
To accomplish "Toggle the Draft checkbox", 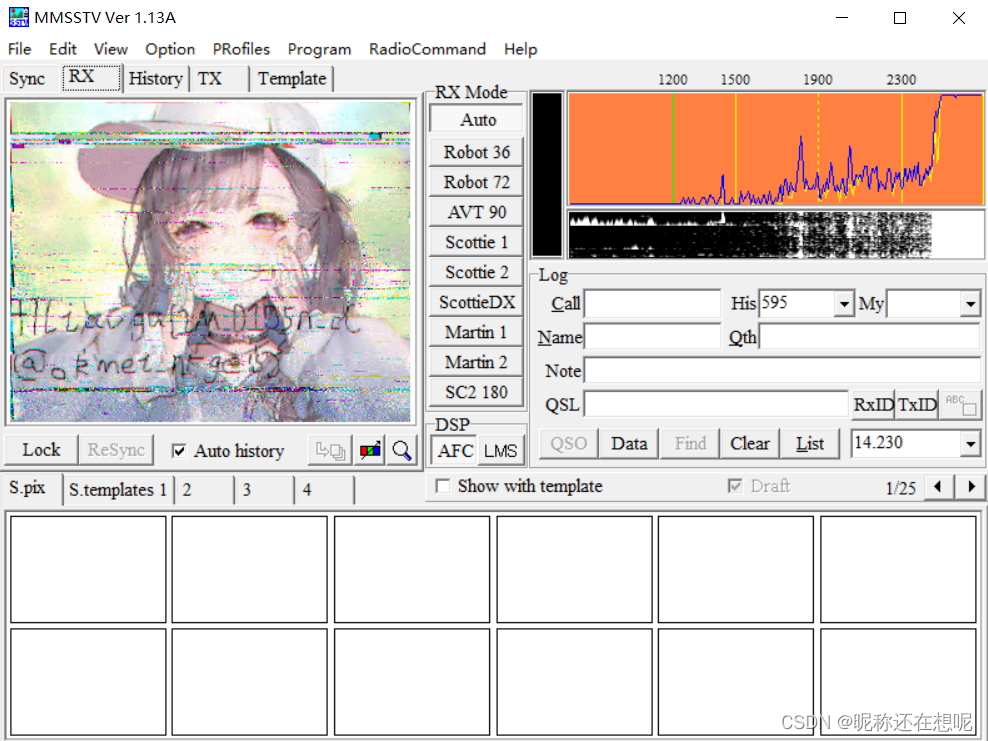I will tap(735, 486).
